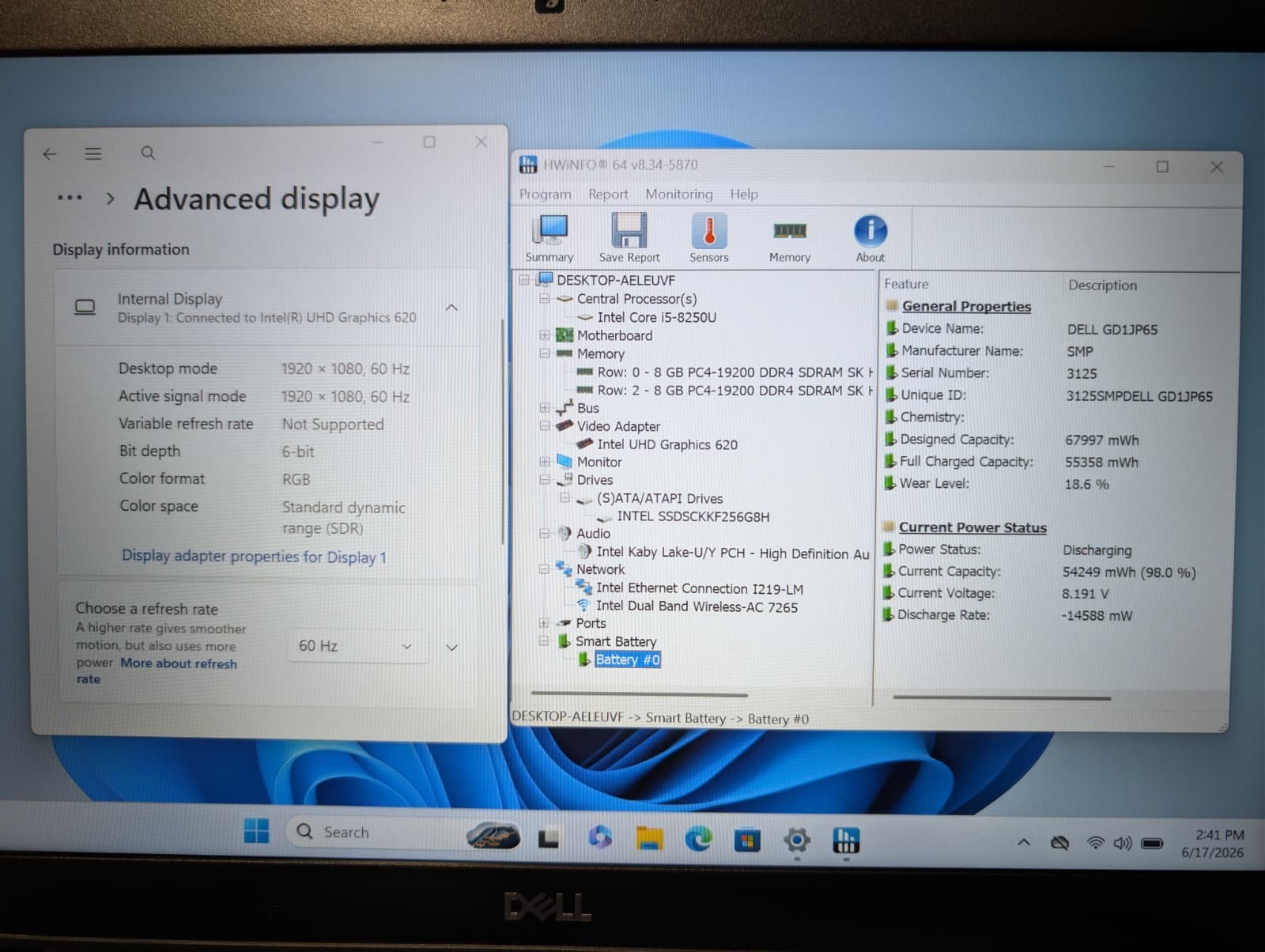This screenshot has width=1265, height=952.
Task: Select Intel Core i5-8250U tree item
Action: pyautogui.click(x=656, y=317)
